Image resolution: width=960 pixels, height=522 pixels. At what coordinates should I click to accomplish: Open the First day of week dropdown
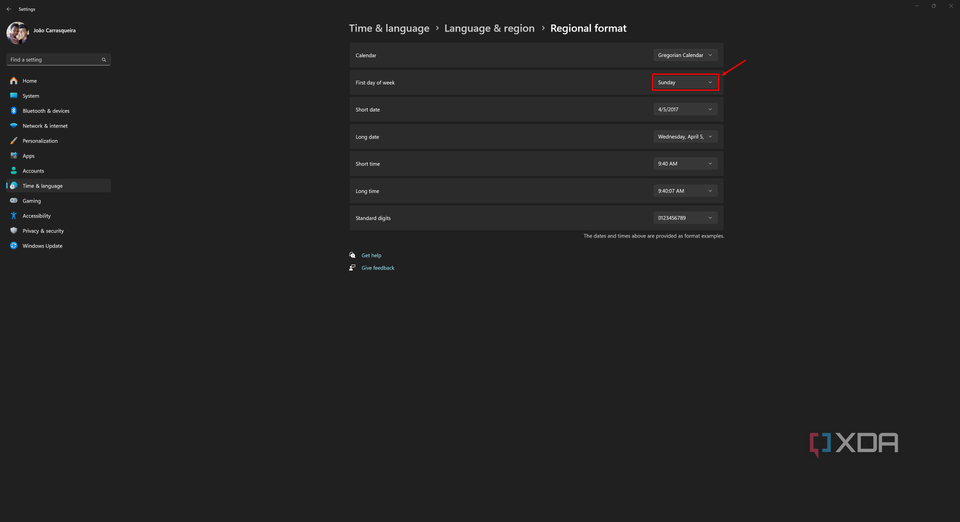[x=685, y=82]
